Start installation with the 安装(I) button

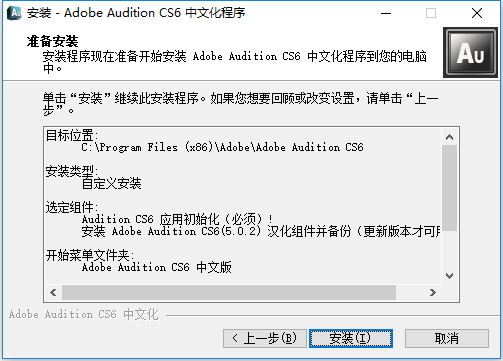pos(351,338)
